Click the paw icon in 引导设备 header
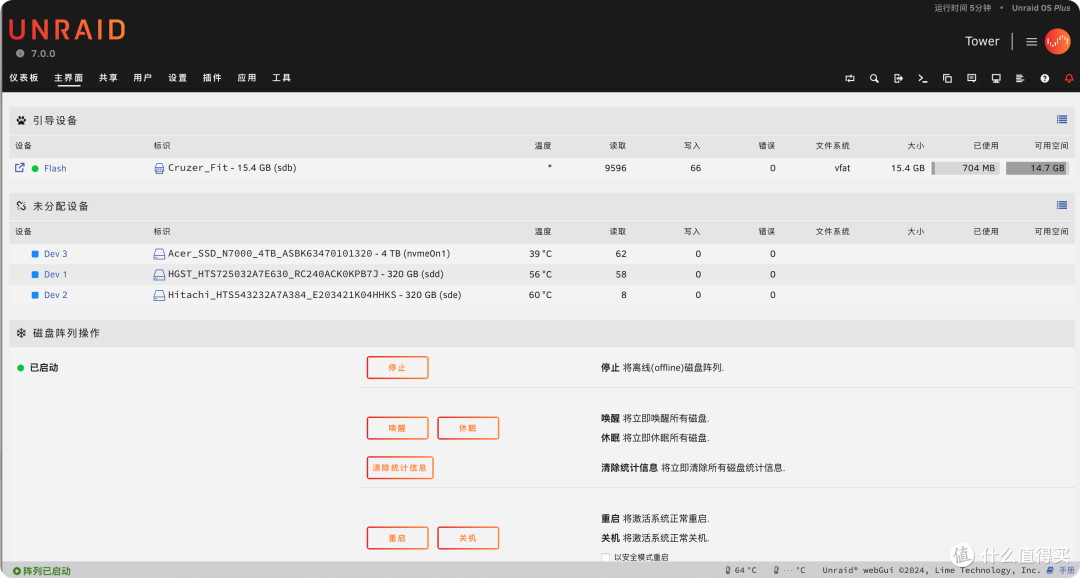 point(21,121)
